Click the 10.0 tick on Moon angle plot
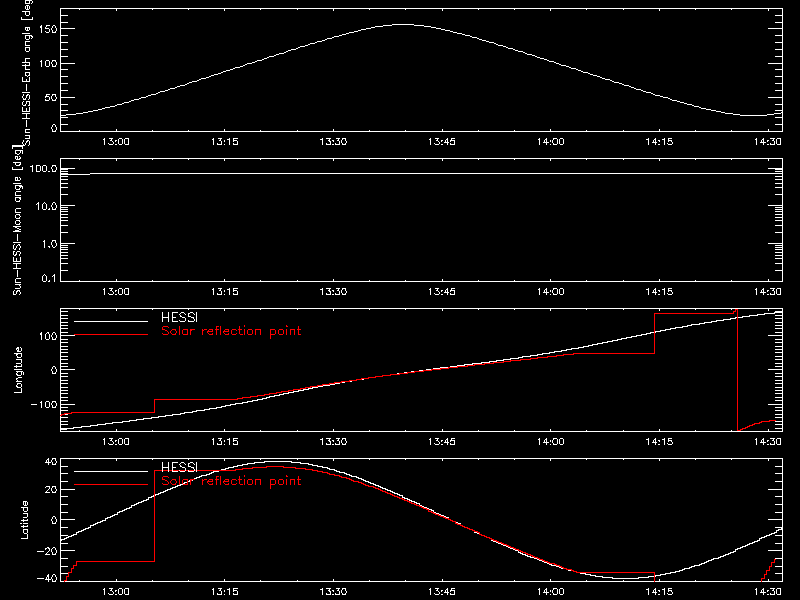800x600 pixels. pos(46,206)
